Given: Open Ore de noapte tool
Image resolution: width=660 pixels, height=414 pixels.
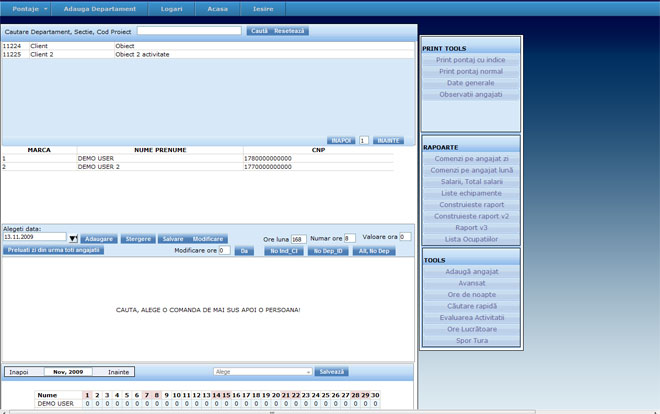Looking at the screenshot, I should coord(472,295).
